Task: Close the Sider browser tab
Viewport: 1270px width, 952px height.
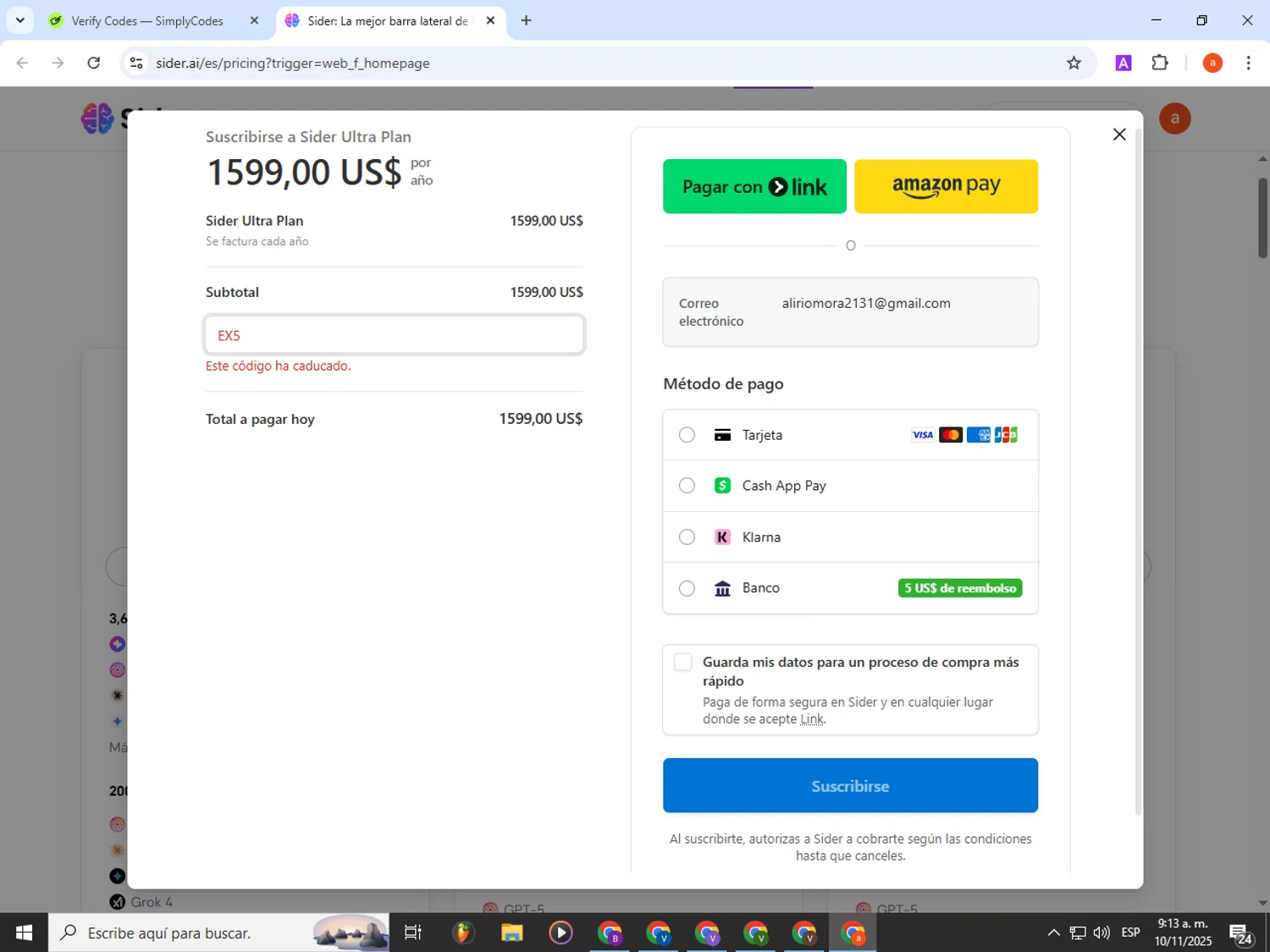Action: pyautogui.click(x=490, y=21)
